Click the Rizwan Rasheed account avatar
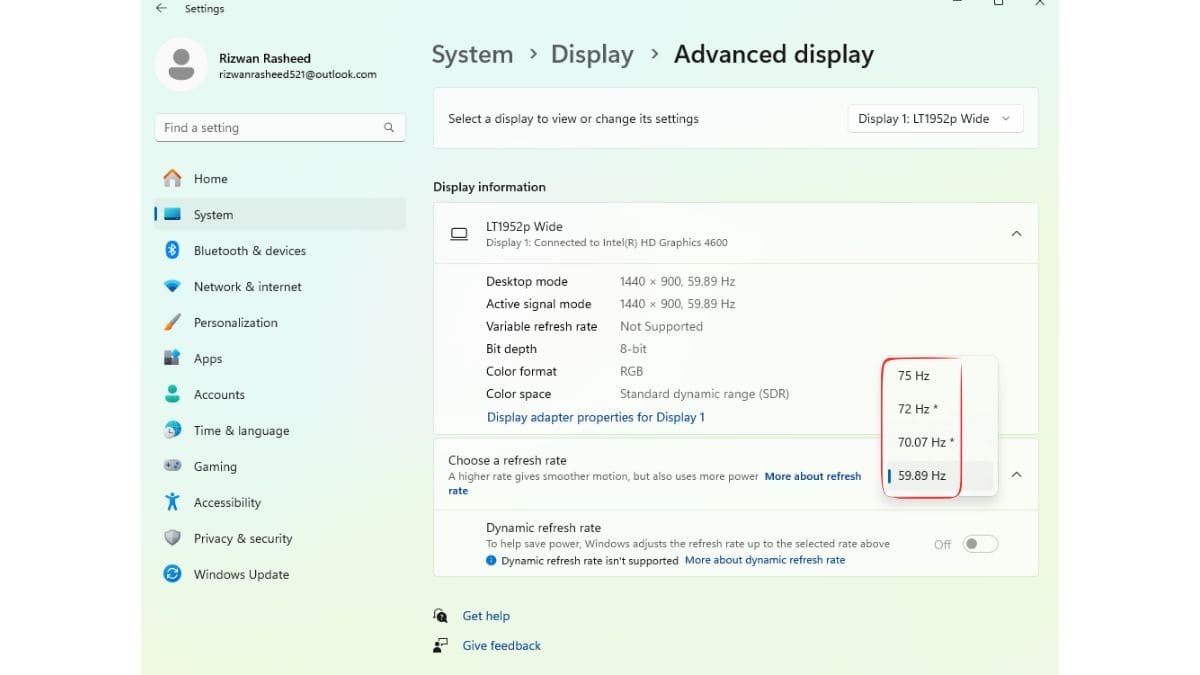 pyautogui.click(x=180, y=63)
